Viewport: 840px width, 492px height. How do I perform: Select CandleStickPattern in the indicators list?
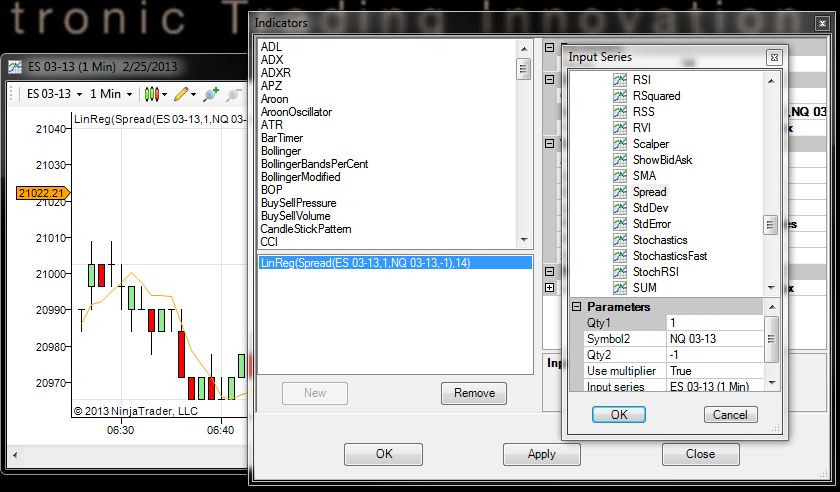click(306, 229)
